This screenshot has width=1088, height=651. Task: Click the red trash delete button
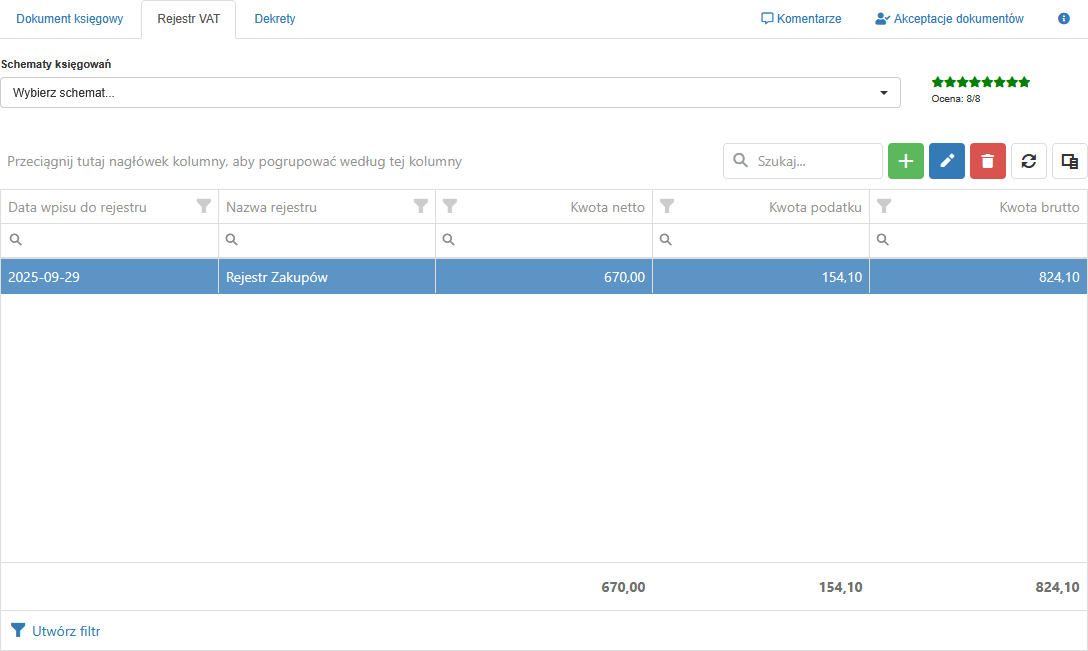coord(988,161)
